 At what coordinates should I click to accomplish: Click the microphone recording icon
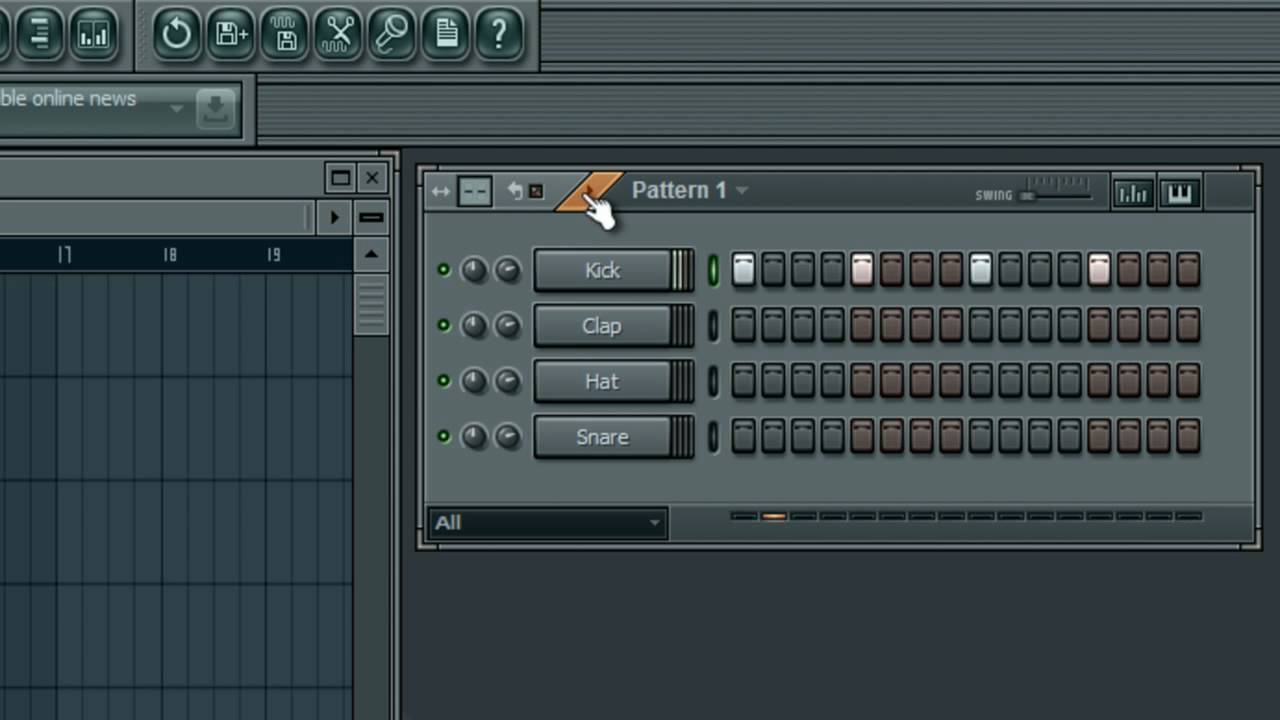coord(392,34)
